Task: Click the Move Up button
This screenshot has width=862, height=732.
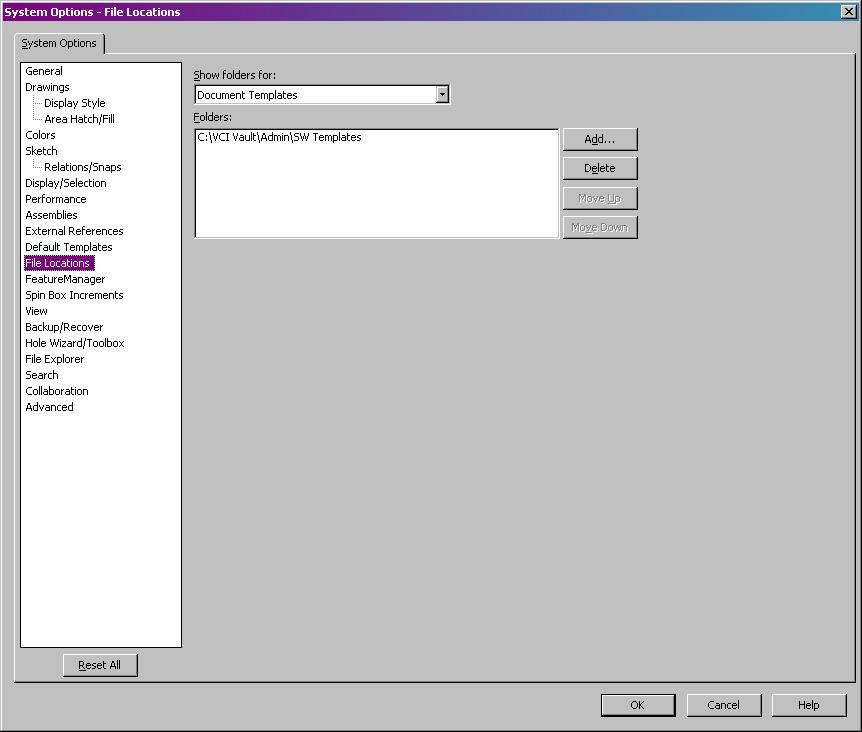Action: (600, 198)
